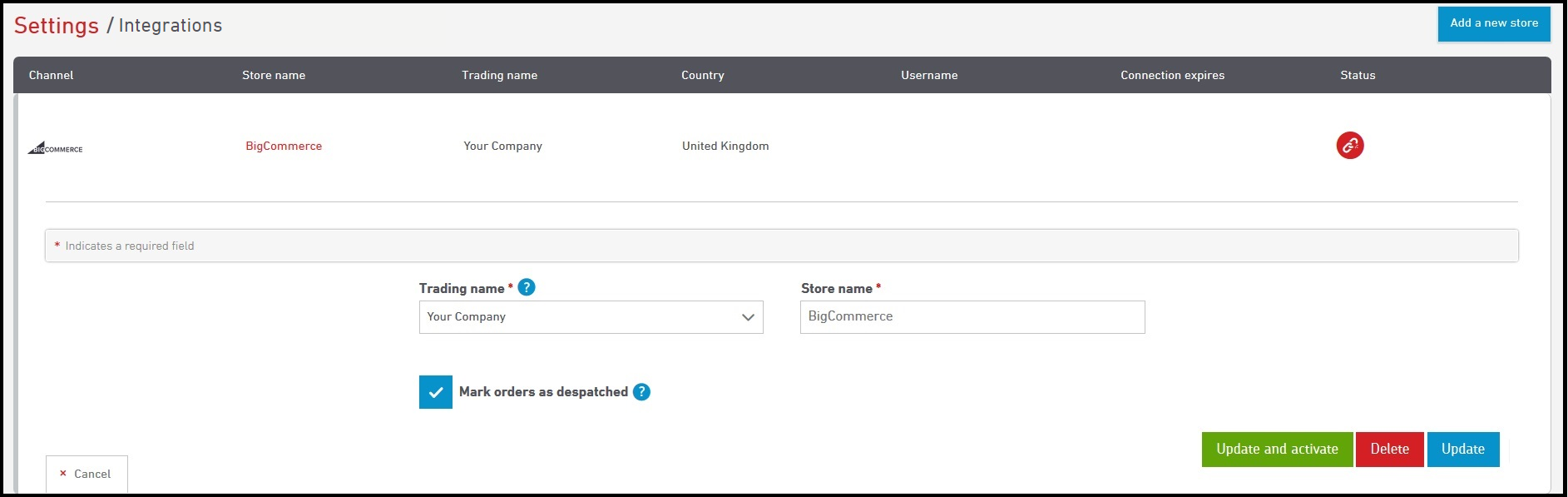This screenshot has height=497, width=1568.
Task: Expand the Trading name dropdown
Action: (x=591, y=317)
